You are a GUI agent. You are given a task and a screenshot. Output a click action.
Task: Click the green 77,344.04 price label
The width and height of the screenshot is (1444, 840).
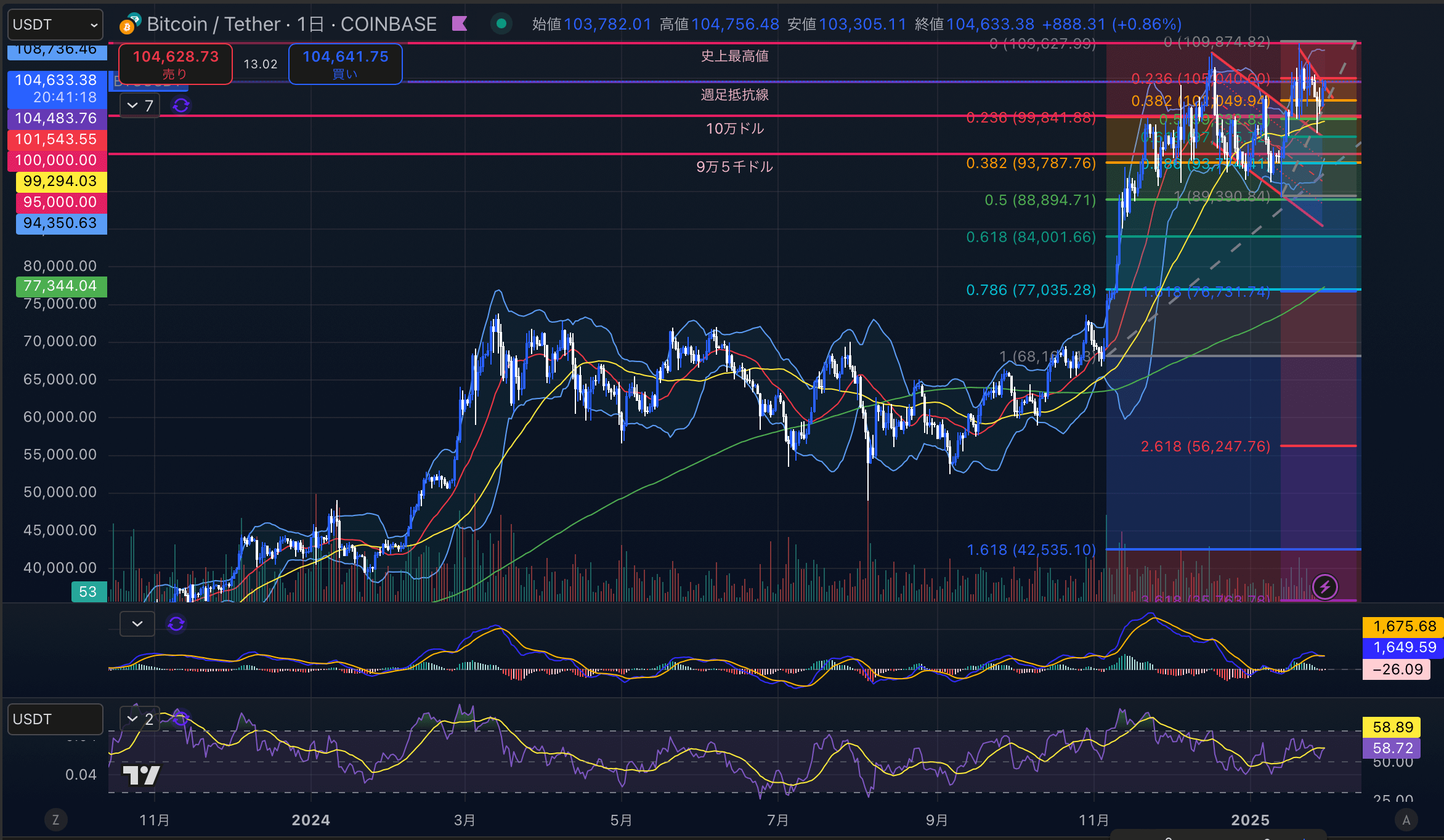pos(61,286)
